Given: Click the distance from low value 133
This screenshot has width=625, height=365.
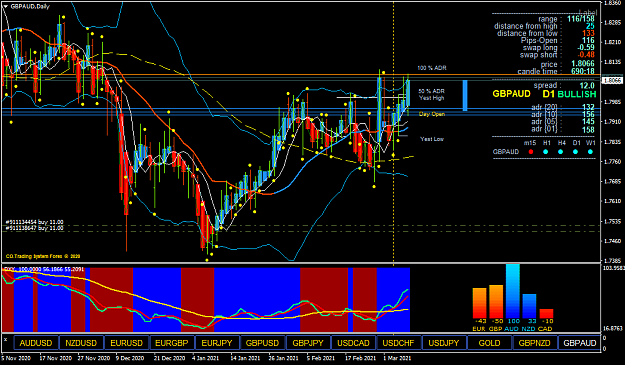Looking at the screenshot, I should coord(588,33).
